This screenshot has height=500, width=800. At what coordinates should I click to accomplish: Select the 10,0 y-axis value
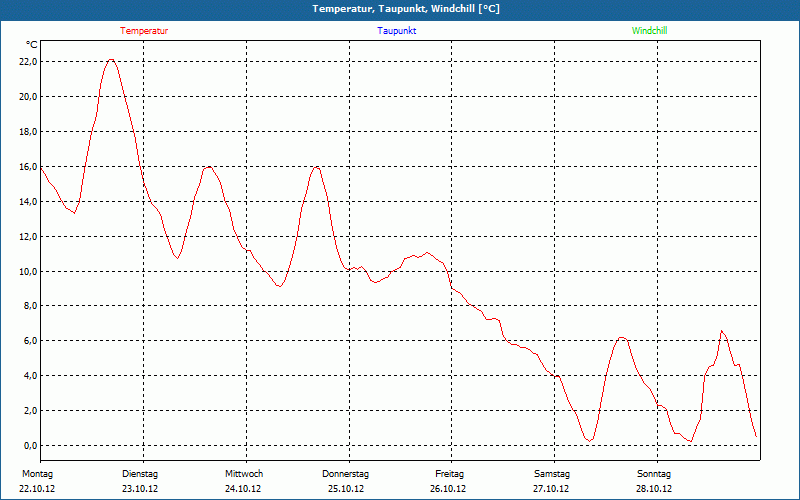(28, 271)
